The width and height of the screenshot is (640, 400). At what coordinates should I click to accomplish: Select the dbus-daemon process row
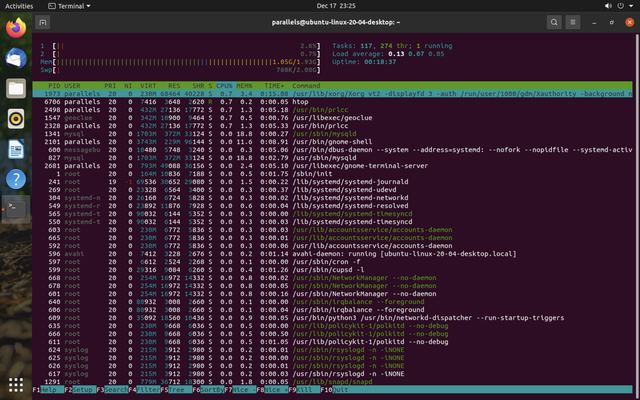pos(332,150)
